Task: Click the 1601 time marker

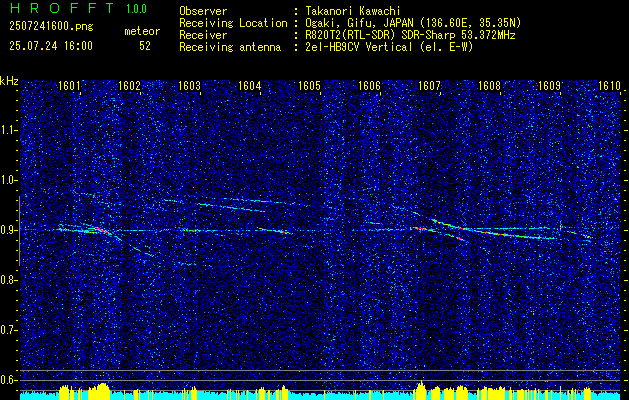Action: pyautogui.click(x=69, y=86)
